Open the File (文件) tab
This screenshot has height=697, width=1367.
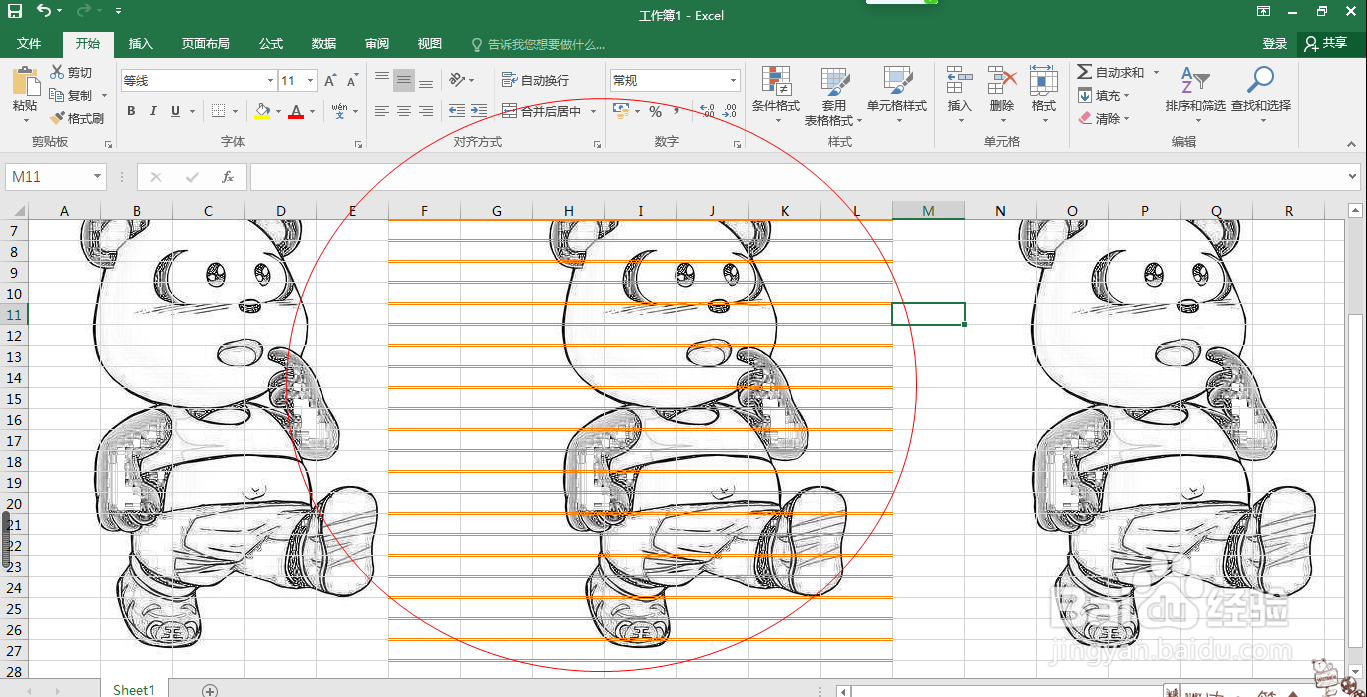pos(29,44)
